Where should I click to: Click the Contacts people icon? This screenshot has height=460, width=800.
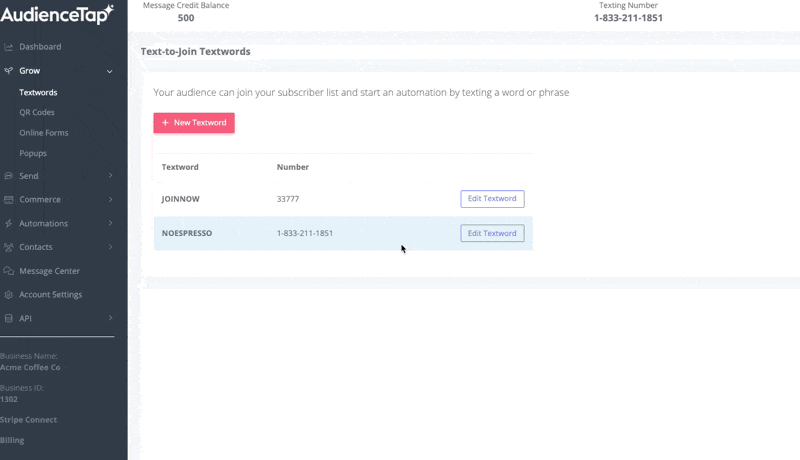point(8,247)
